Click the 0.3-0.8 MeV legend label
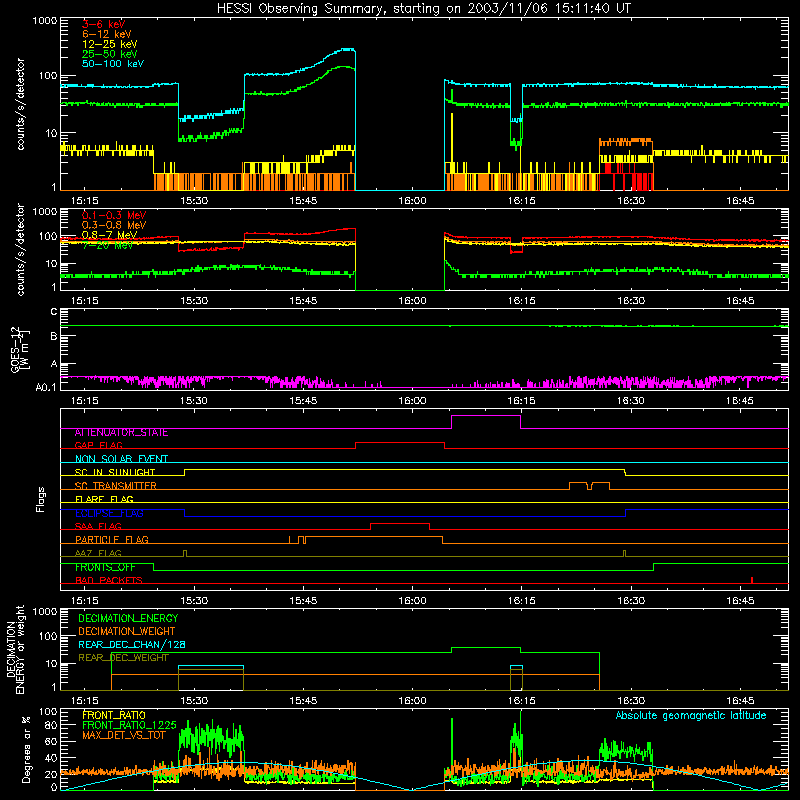 (x=114, y=226)
